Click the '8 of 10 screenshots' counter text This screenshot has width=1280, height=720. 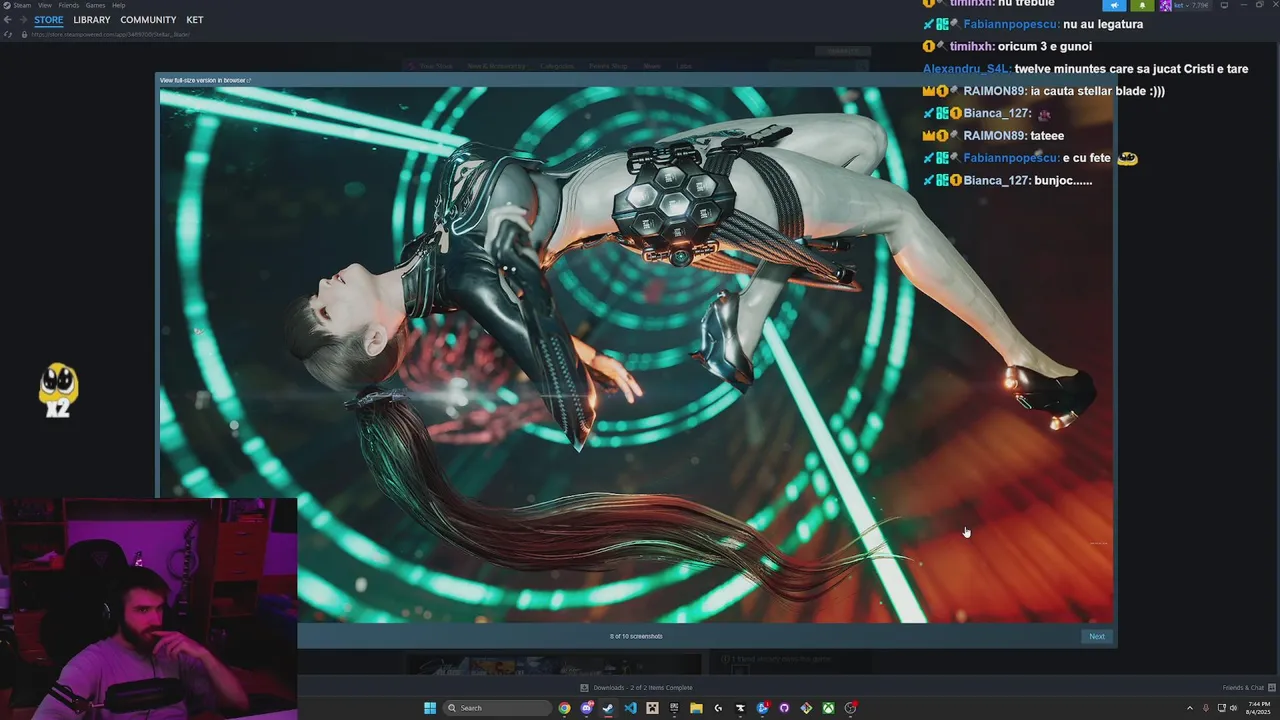pyautogui.click(x=636, y=636)
